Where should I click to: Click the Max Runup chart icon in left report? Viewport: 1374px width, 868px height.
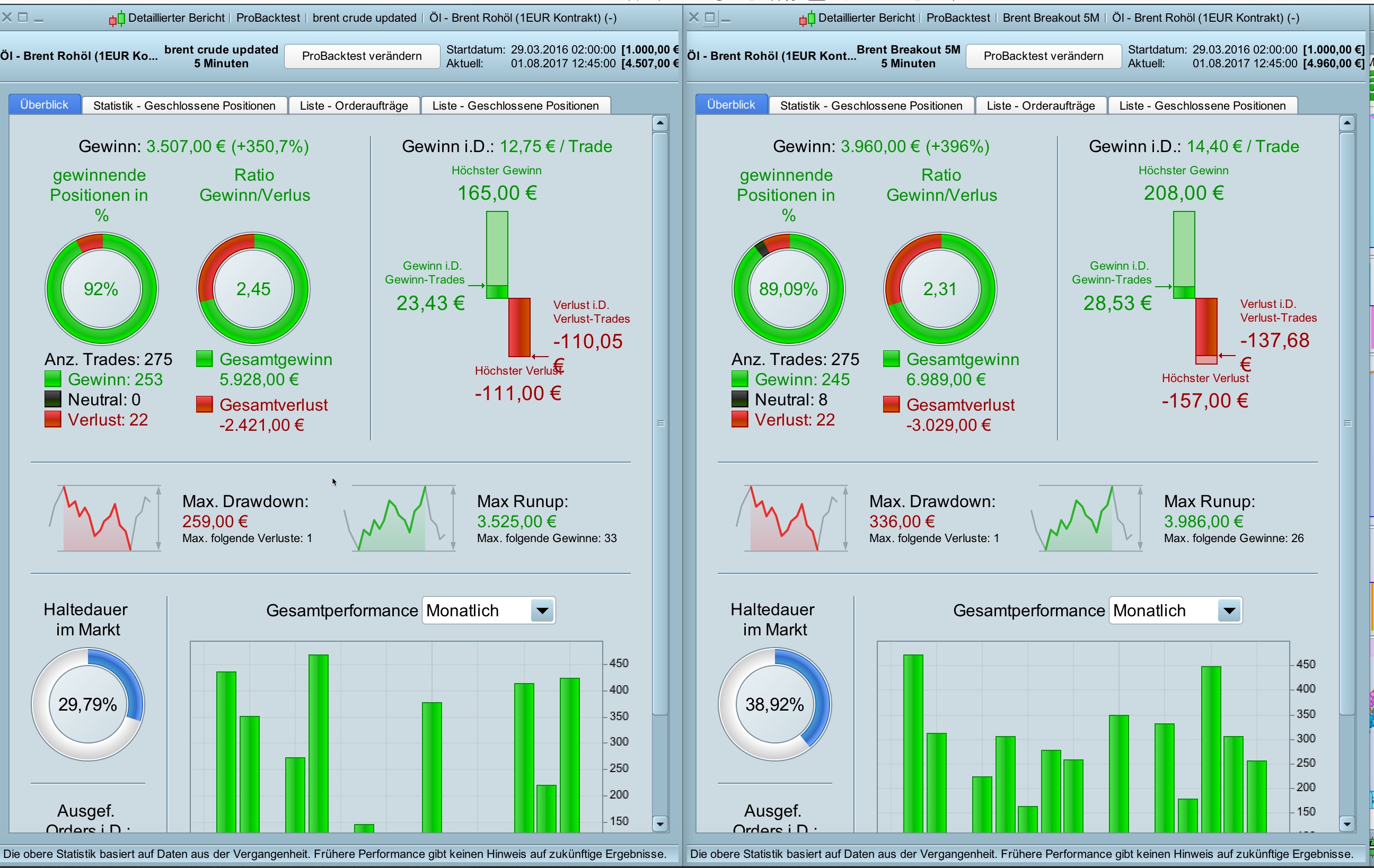click(x=399, y=518)
